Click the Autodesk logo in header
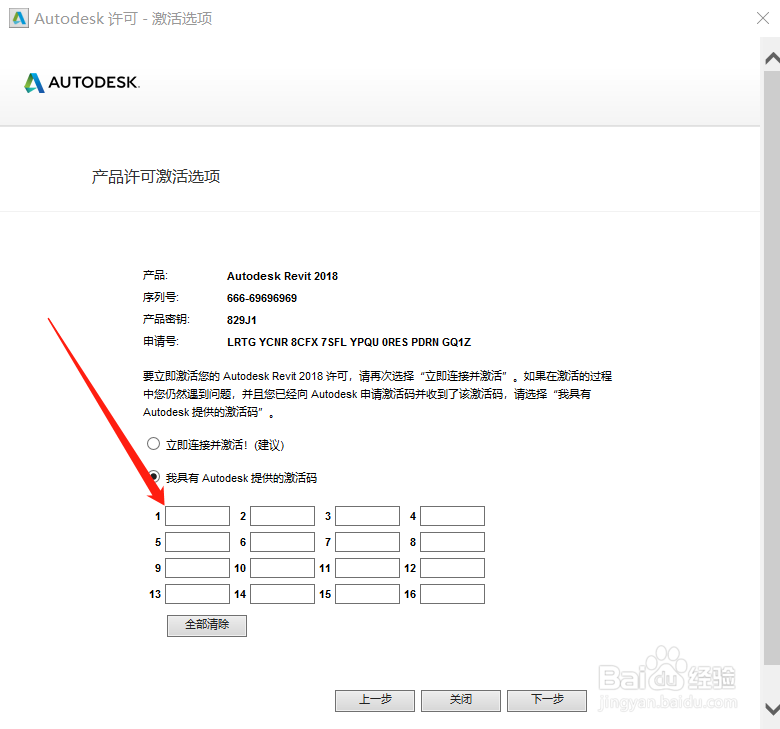Viewport: 780px width, 729px height. [82, 83]
